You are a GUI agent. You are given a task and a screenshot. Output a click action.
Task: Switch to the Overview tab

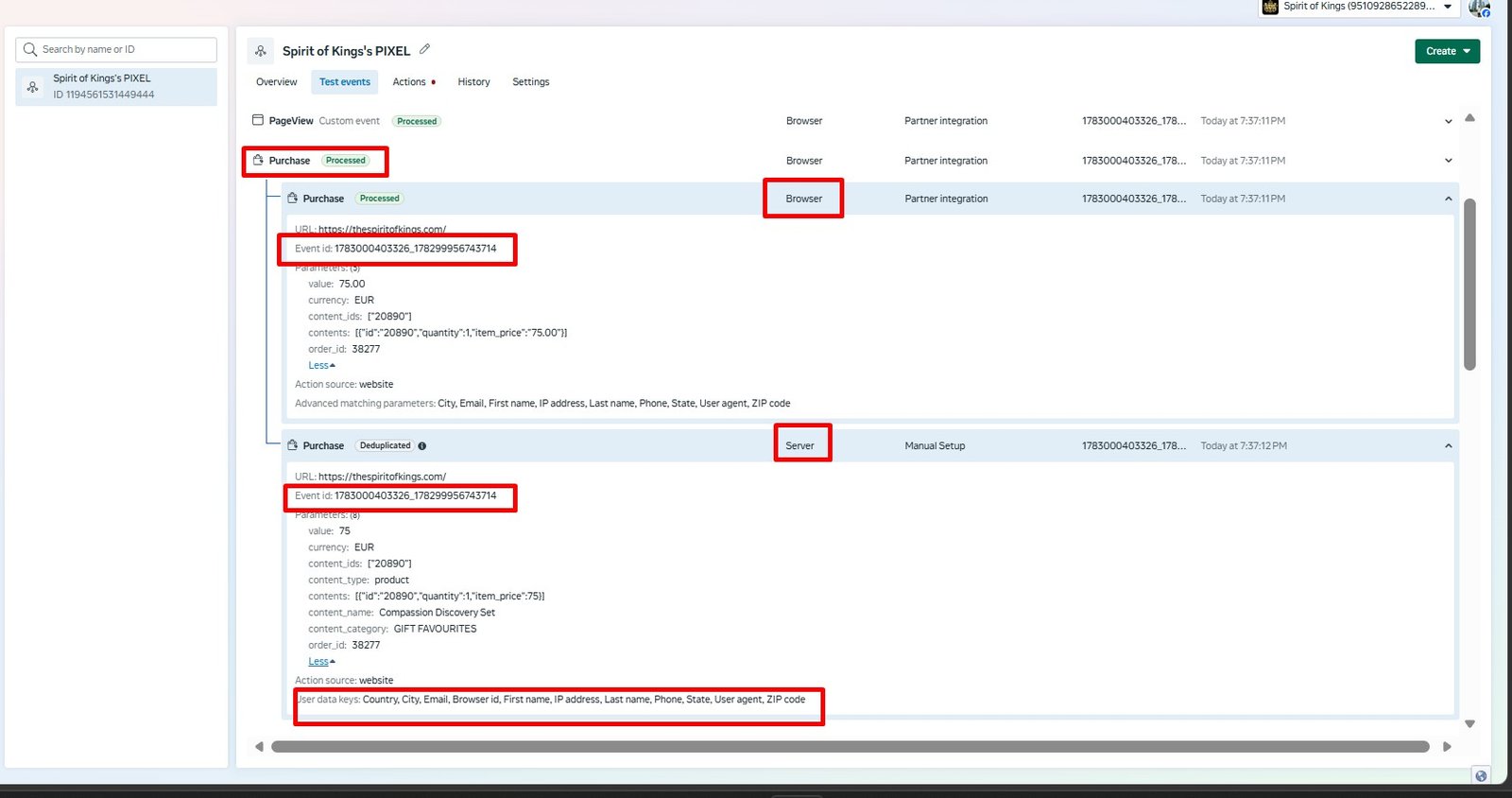coord(277,82)
